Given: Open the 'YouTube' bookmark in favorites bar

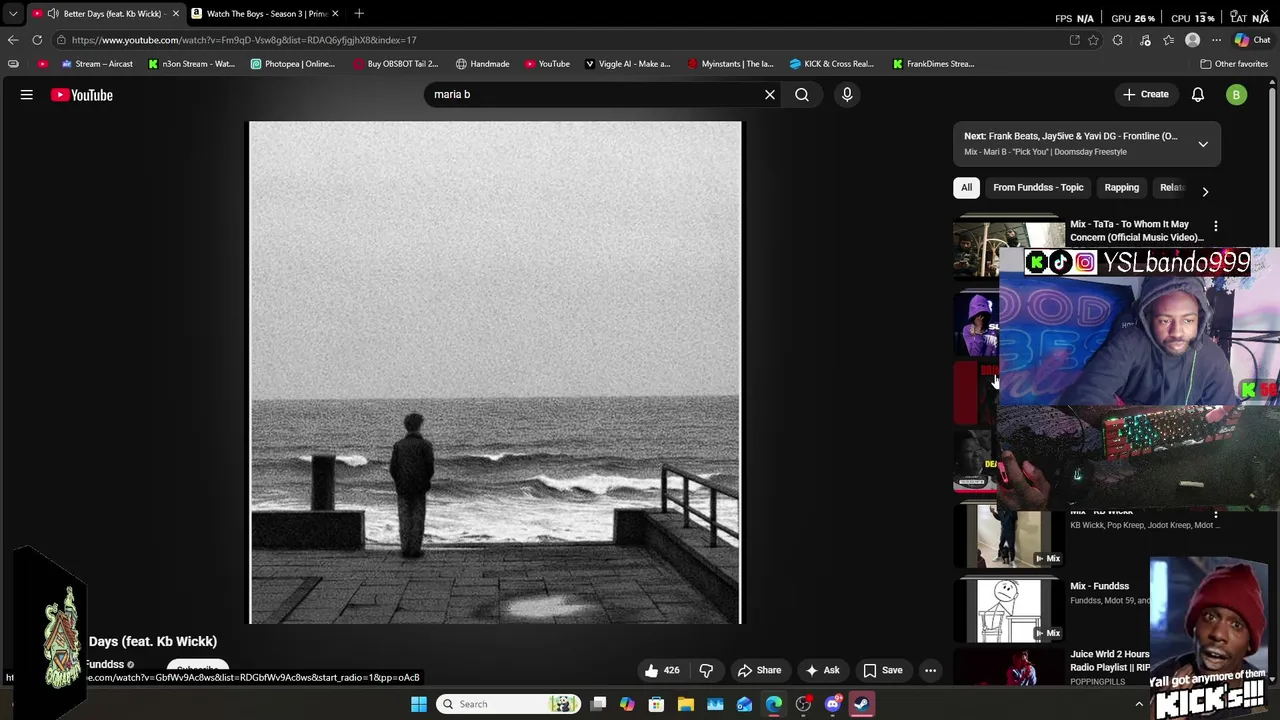Looking at the screenshot, I should pyautogui.click(x=546, y=64).
